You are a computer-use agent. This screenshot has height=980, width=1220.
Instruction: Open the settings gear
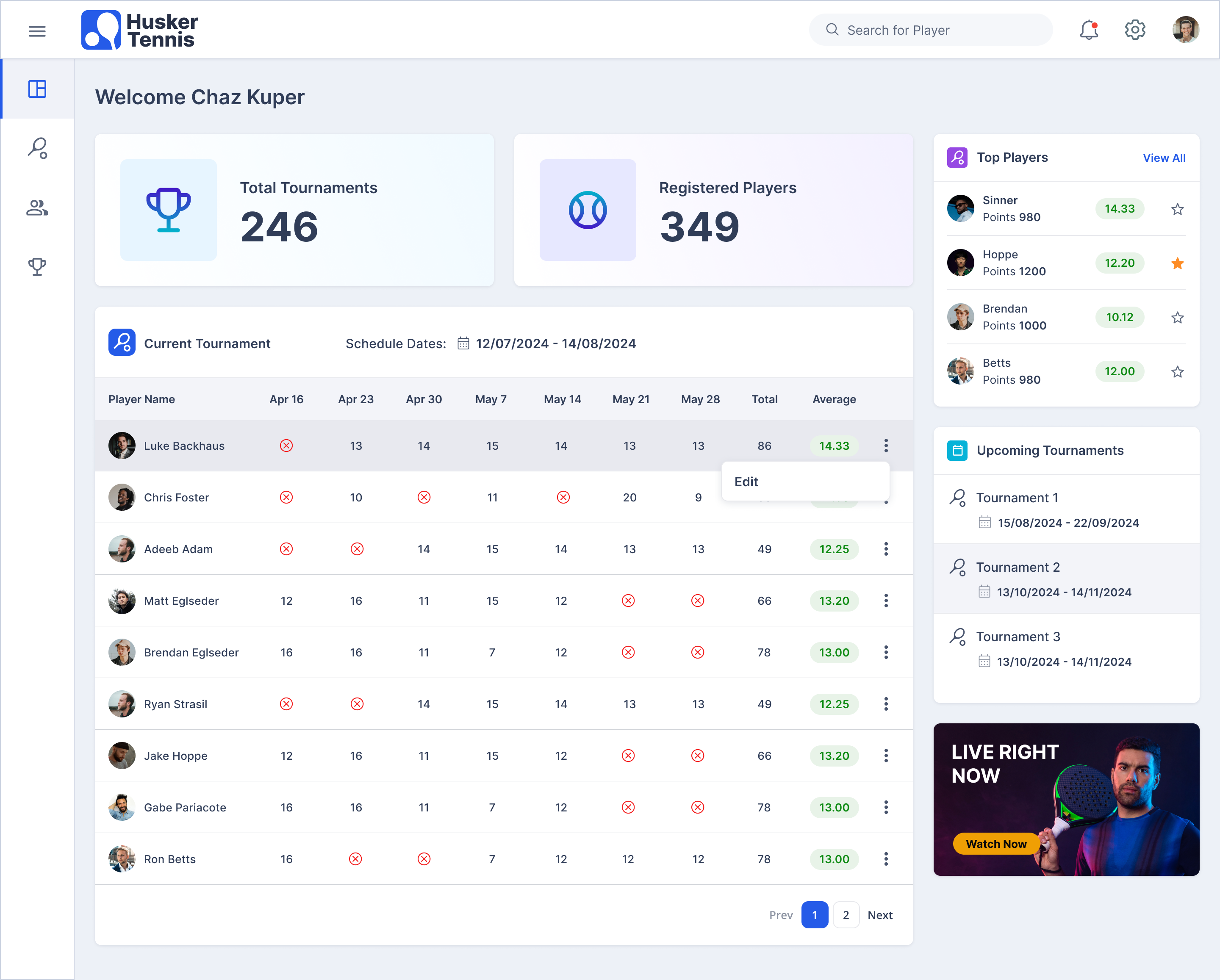click(x=1134, y=30)
